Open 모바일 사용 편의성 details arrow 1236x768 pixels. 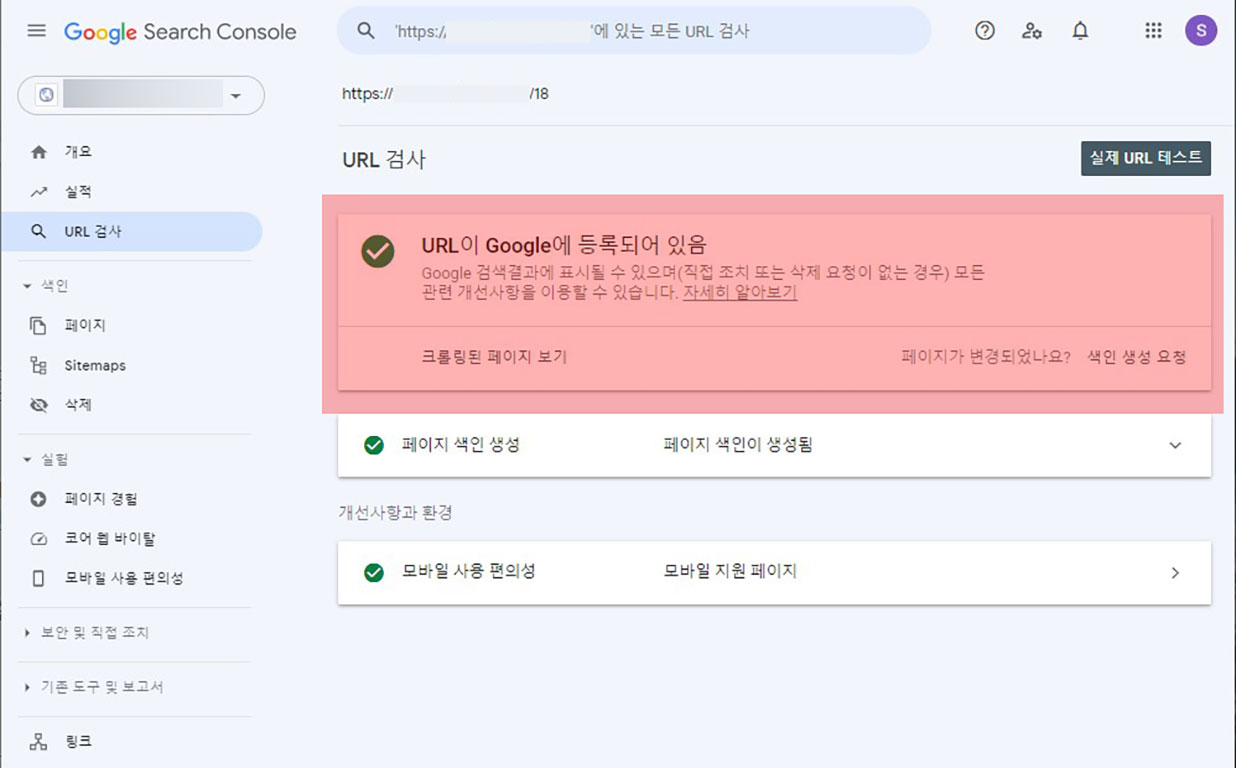[1175, 573]
